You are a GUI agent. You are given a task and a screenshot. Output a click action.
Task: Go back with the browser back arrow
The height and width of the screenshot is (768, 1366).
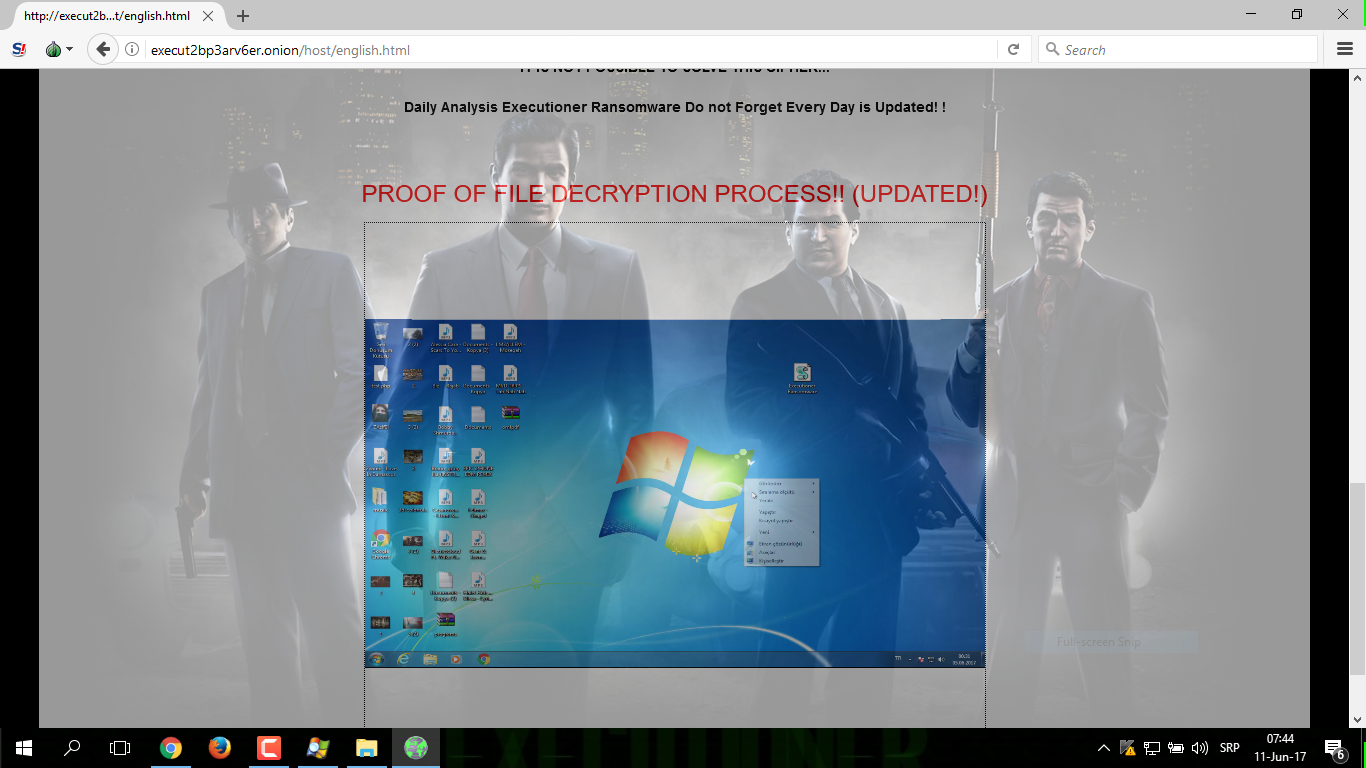pos(103,49)
